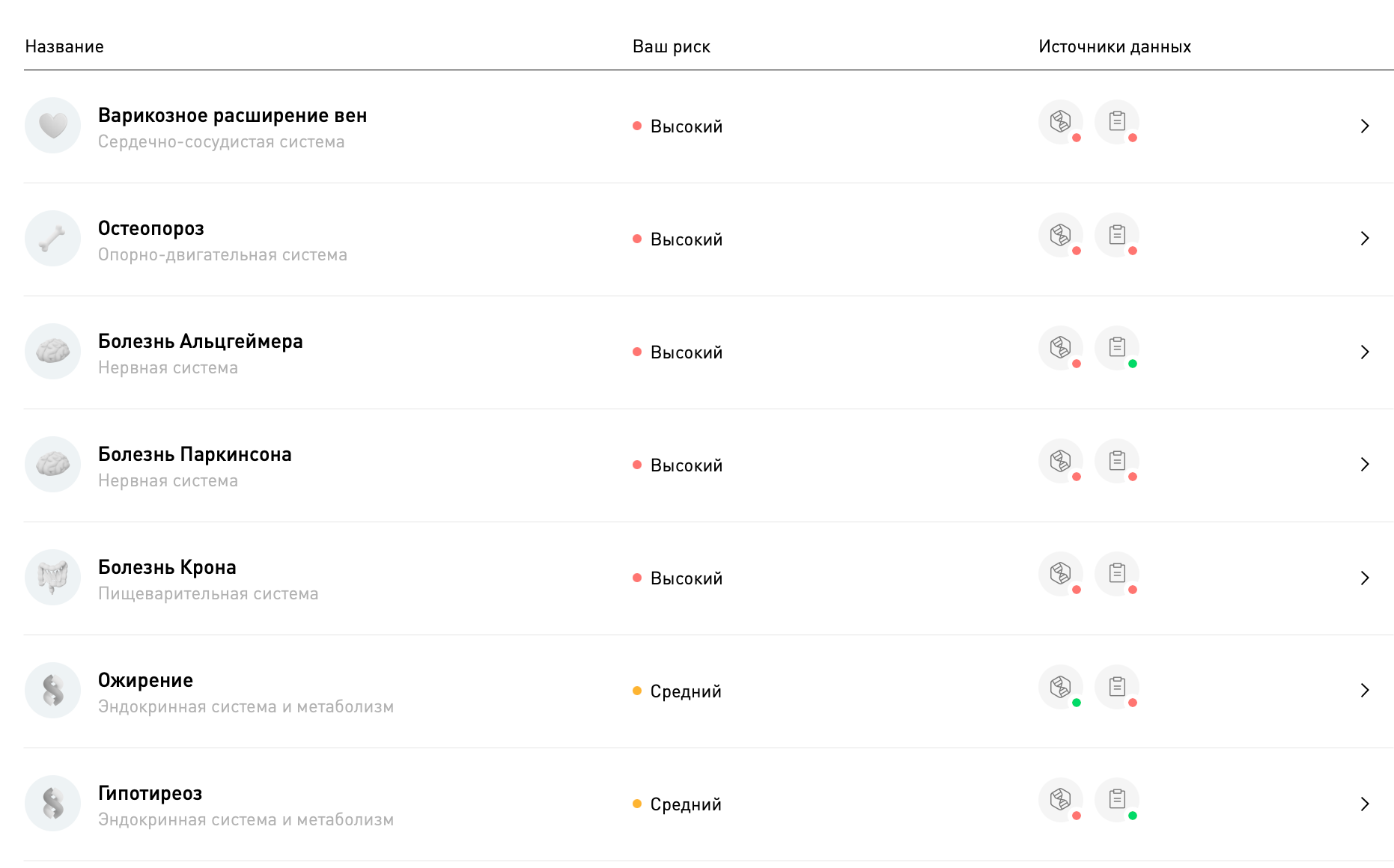Click the Средний risk label for Гипотиреоз
Image resolution: width=1394 pixels, height=868 pixels.
[x=685, y=804]
